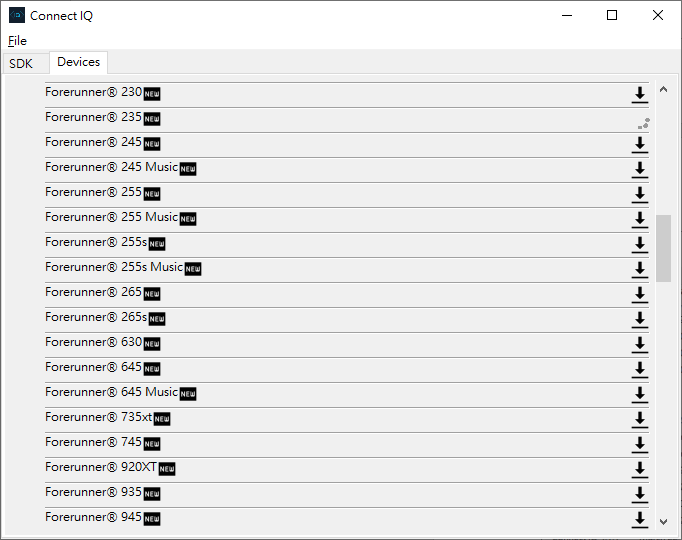682x540 pixels.
Task: Click the vertical scrollbar thumb
Action: [x=663, y=248]
